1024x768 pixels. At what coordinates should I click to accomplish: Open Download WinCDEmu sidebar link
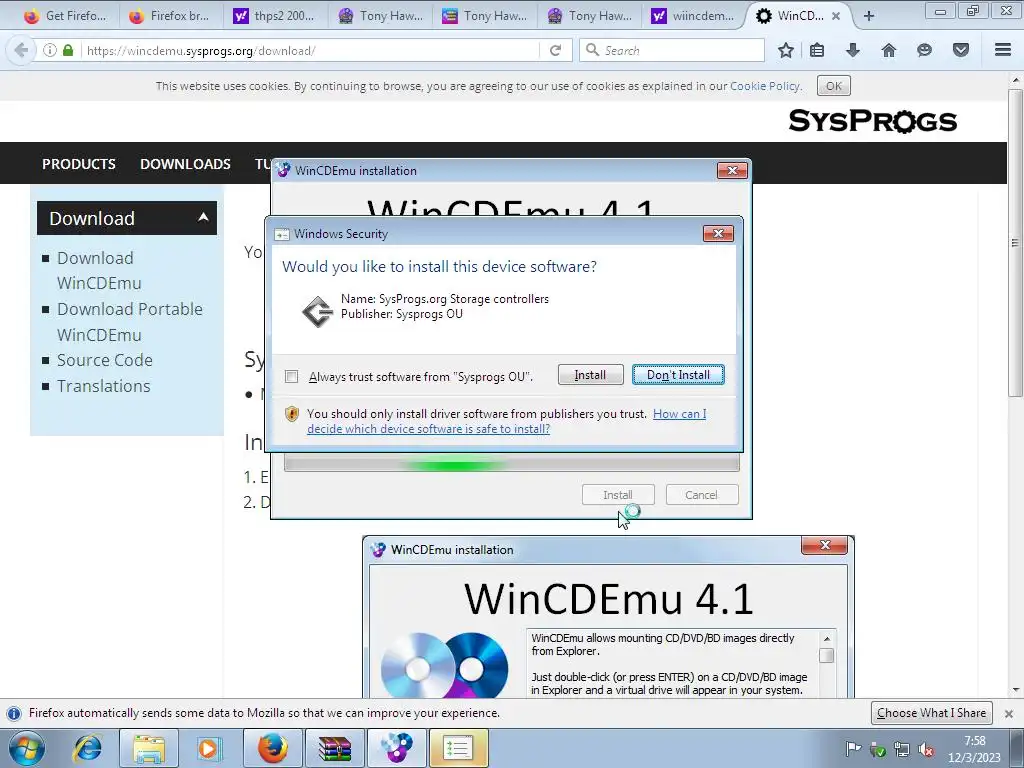(x=99, y=270)
